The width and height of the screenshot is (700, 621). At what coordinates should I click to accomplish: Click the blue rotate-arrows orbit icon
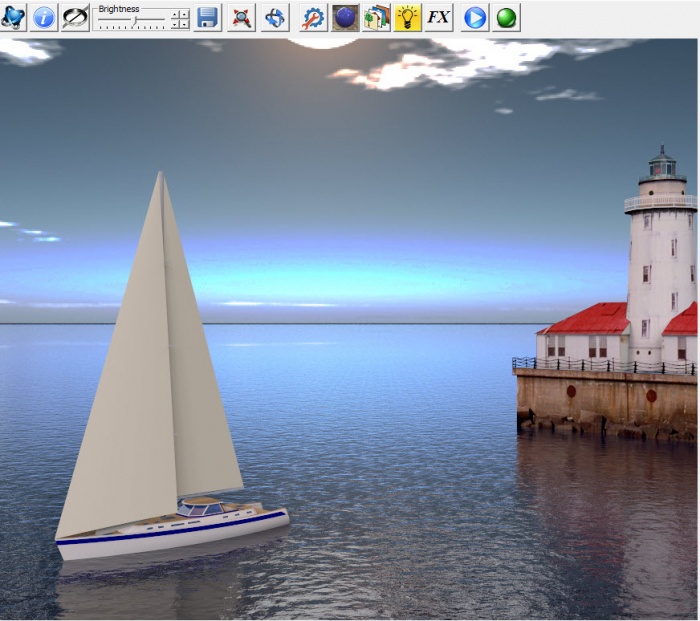click(275, 17)
